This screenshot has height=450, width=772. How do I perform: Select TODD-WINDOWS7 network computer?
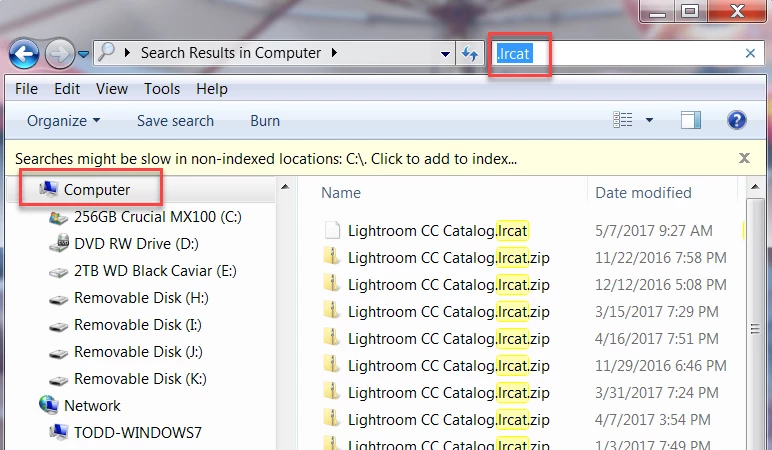138,433
